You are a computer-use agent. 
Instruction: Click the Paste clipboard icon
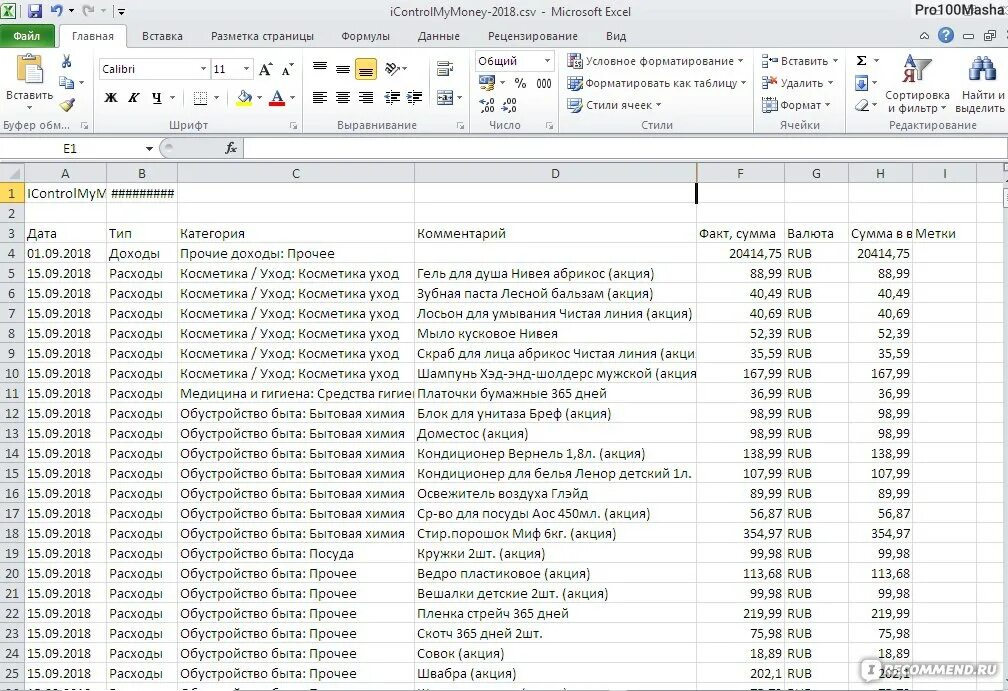point(30,69)
